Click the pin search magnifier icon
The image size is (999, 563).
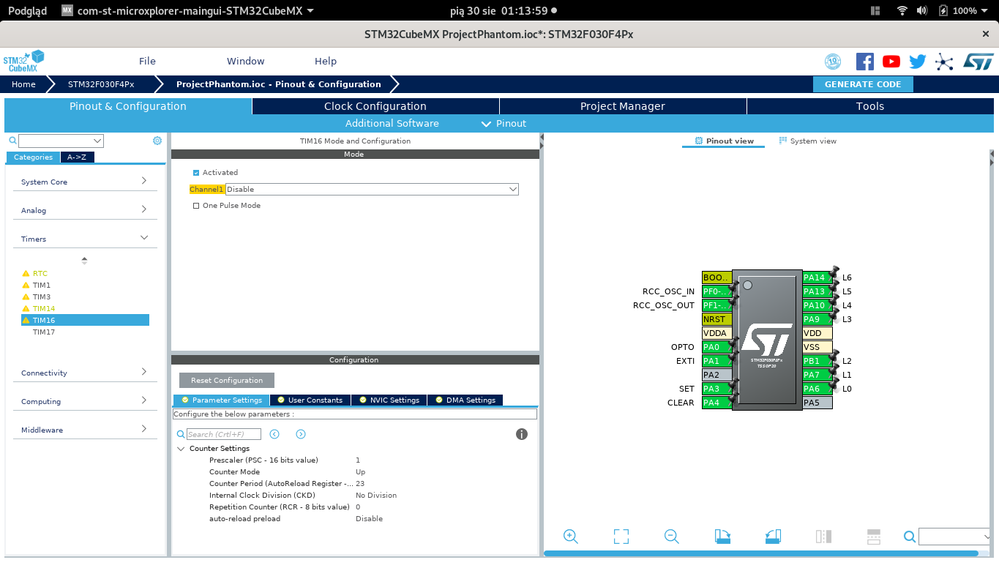910,537
